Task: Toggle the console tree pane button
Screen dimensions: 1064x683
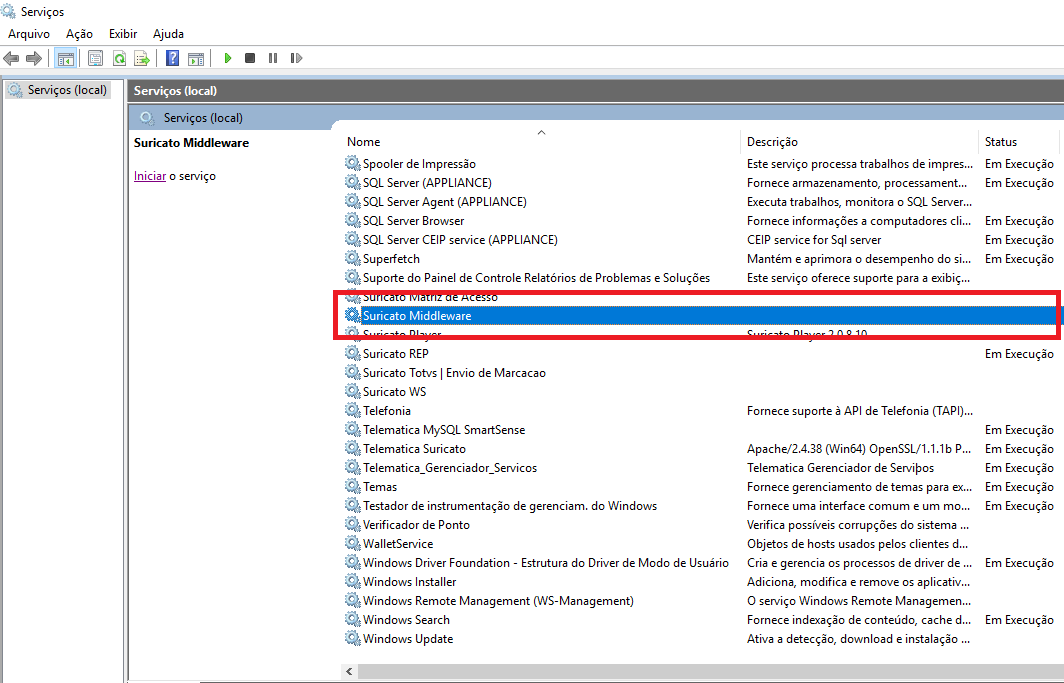Action: coord(65,58)
